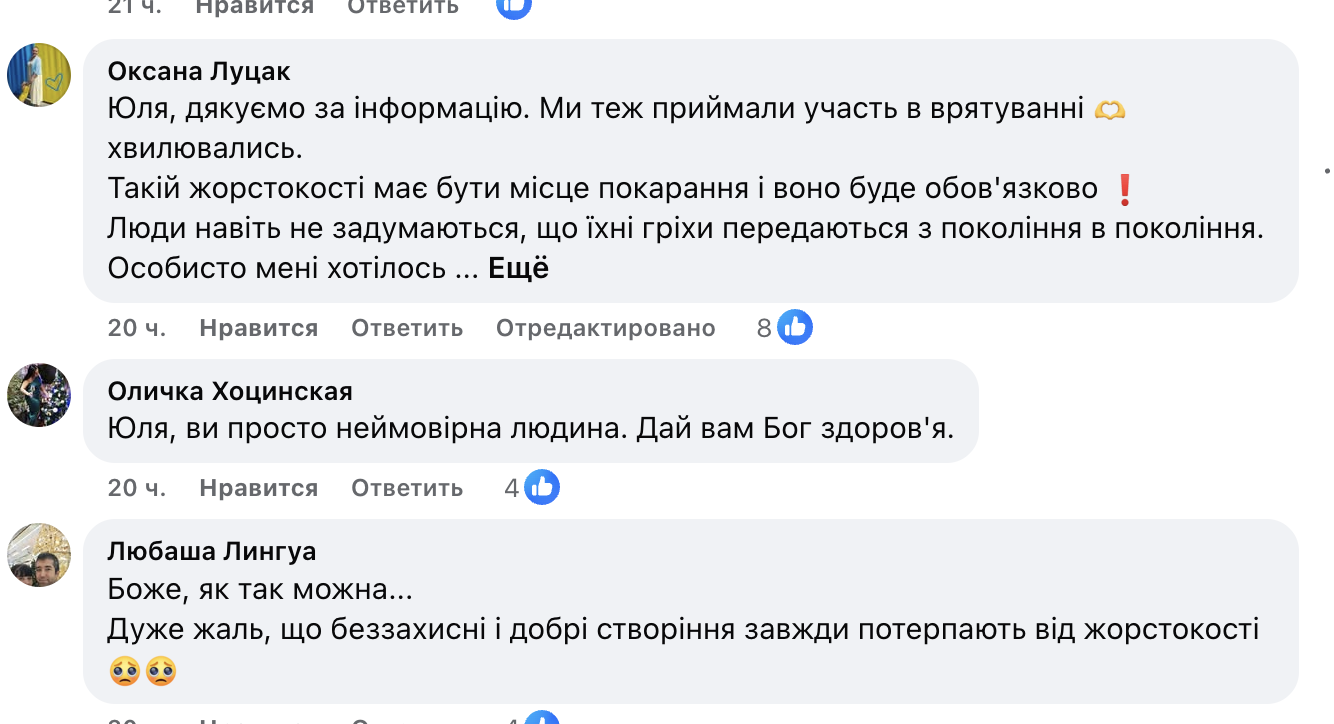This screenshot has height=724, width=1334.
Task: Click the like reaction icon beside count 8
Action: 796,328
